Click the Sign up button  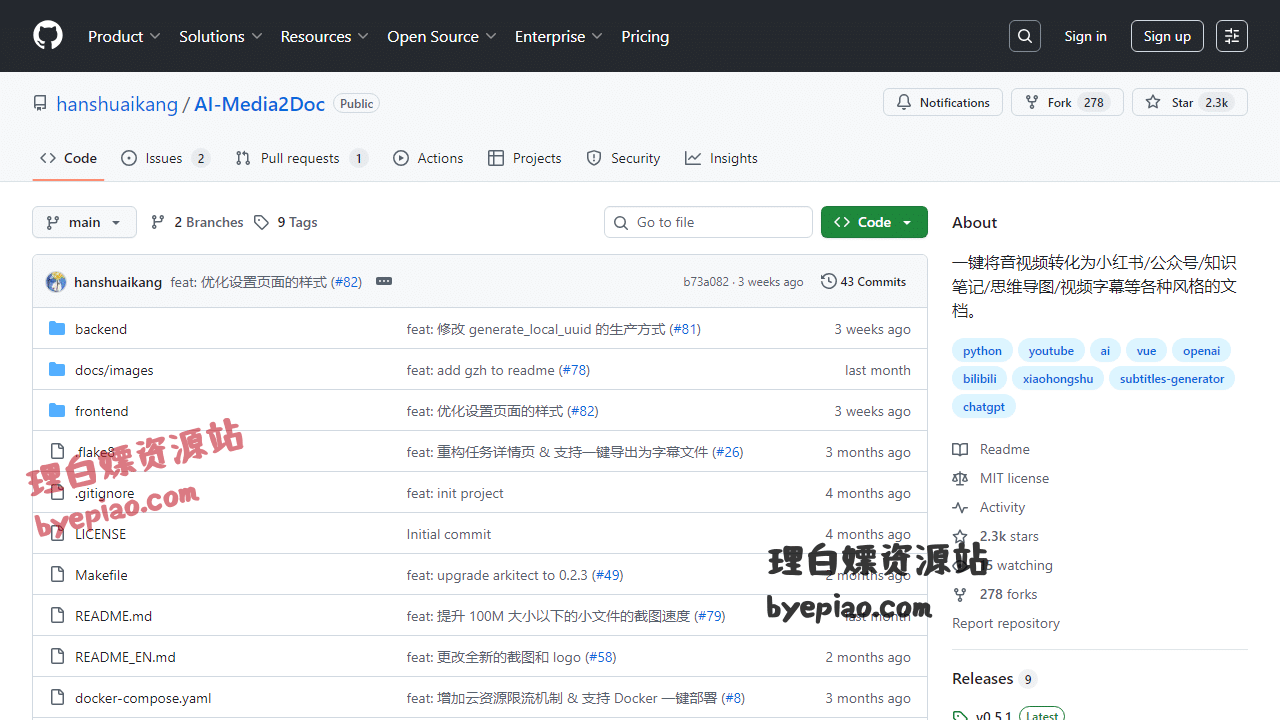click(x=1167, y=36)
